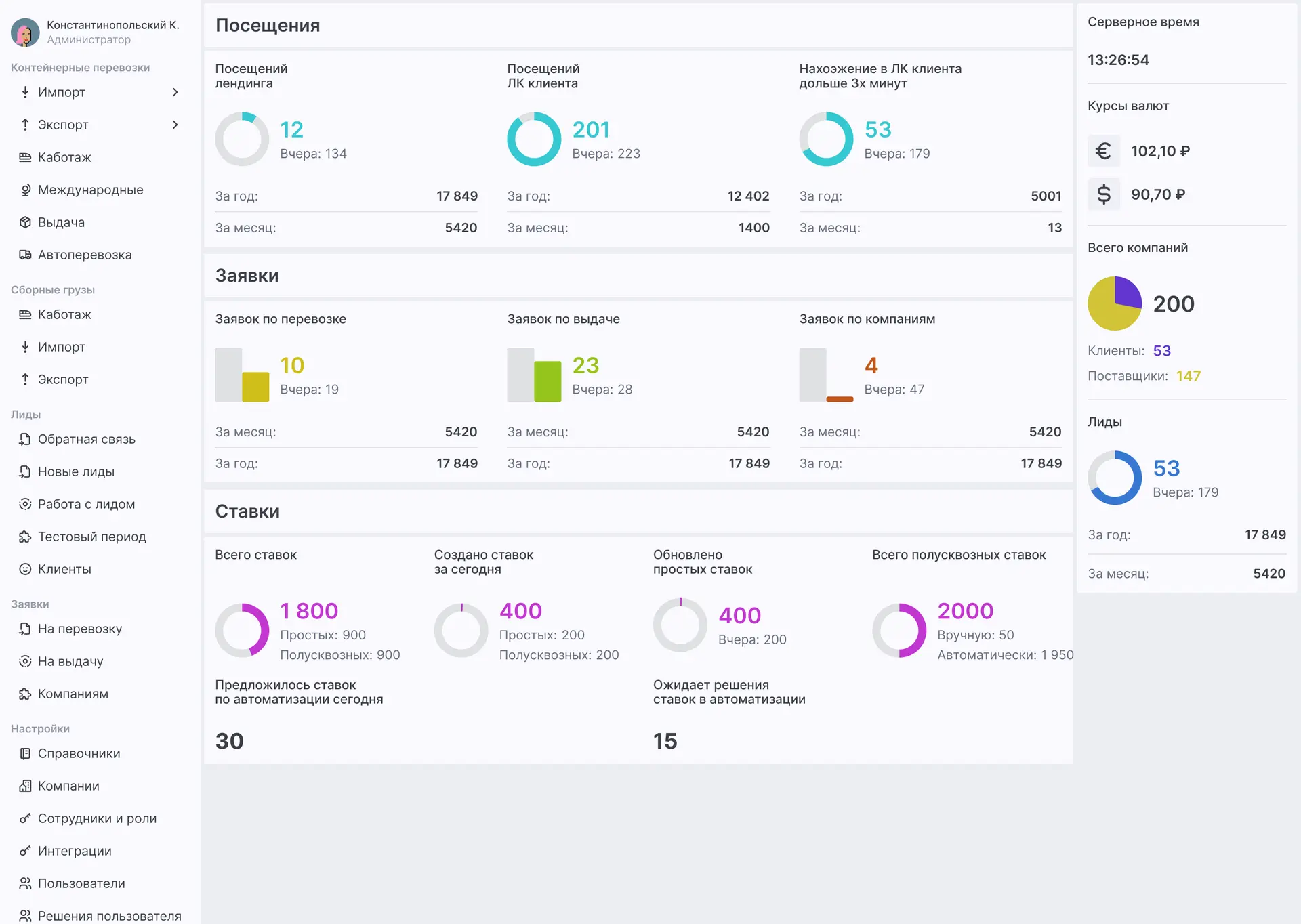Click the value 15 awaiting decision
Screen dimensions: 1301x924
pyautogui.click(x=665, y=741)
